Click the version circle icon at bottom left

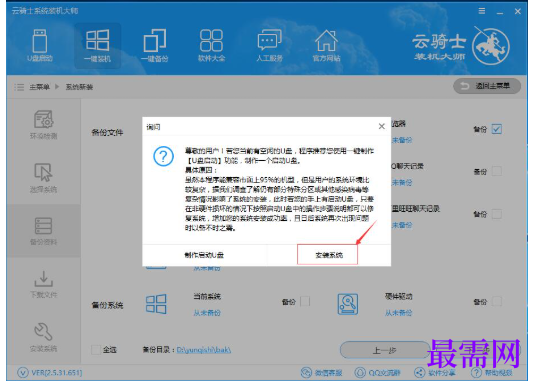click(x=22, y=373)
